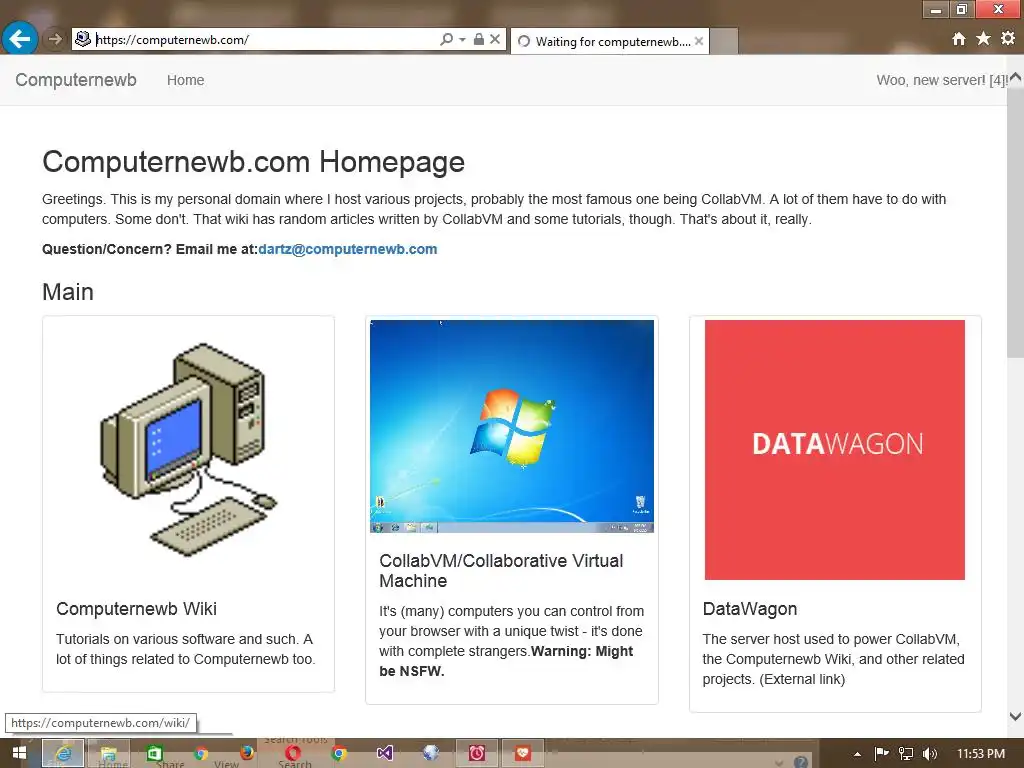1024x768 pixels.
Task: Click the magnifier search icon in address bar
Action: [x=446, y=39]
